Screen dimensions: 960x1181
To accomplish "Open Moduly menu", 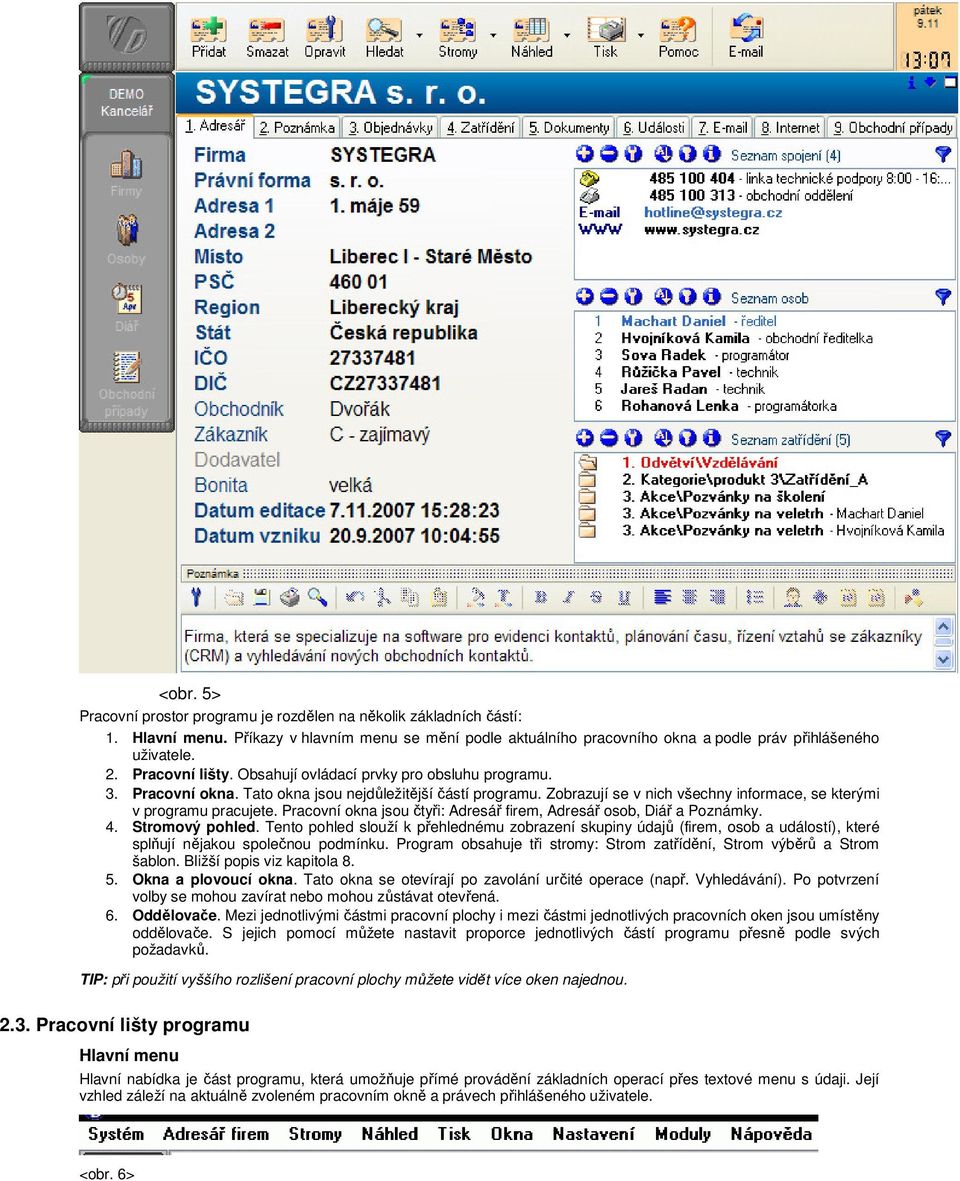I will (683, 1134).
